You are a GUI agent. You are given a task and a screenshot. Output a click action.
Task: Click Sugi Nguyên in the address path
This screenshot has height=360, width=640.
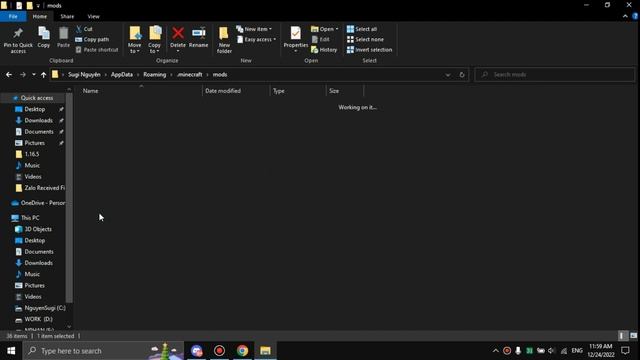[x=84, y=75]
